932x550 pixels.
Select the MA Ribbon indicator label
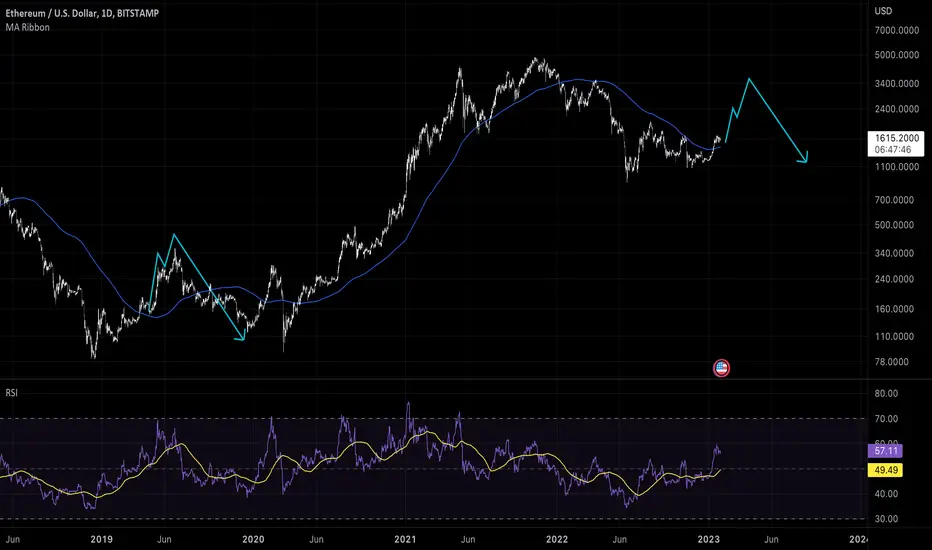click(x=28, y=27)
